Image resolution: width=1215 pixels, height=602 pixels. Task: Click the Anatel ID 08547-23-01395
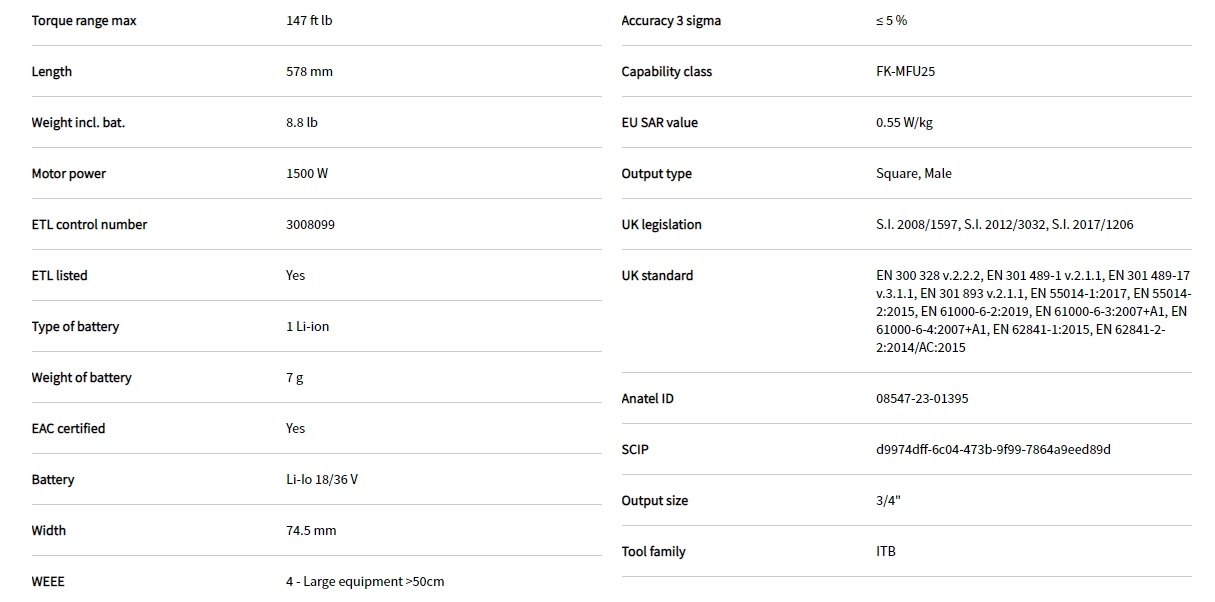(922, 399)
